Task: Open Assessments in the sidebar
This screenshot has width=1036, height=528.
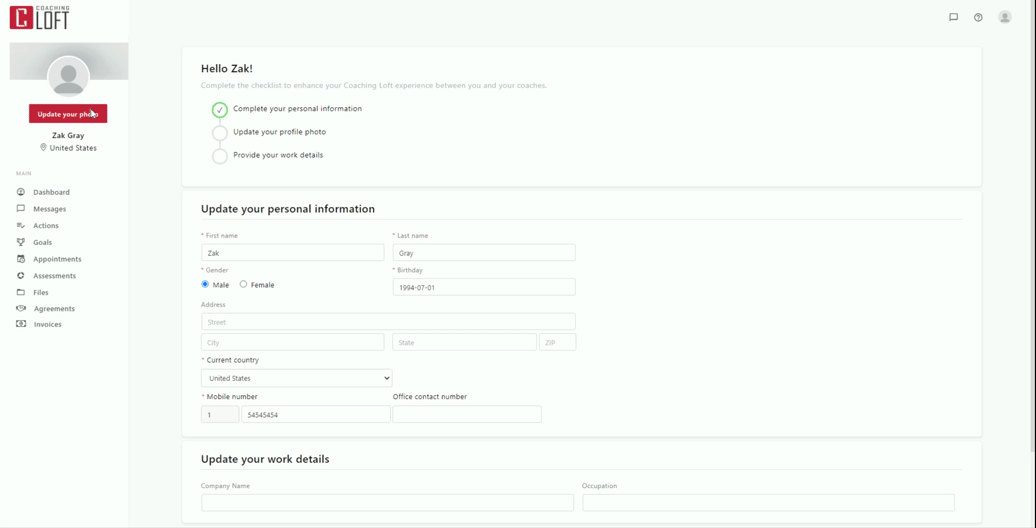Action: click(x=54, y=276)
